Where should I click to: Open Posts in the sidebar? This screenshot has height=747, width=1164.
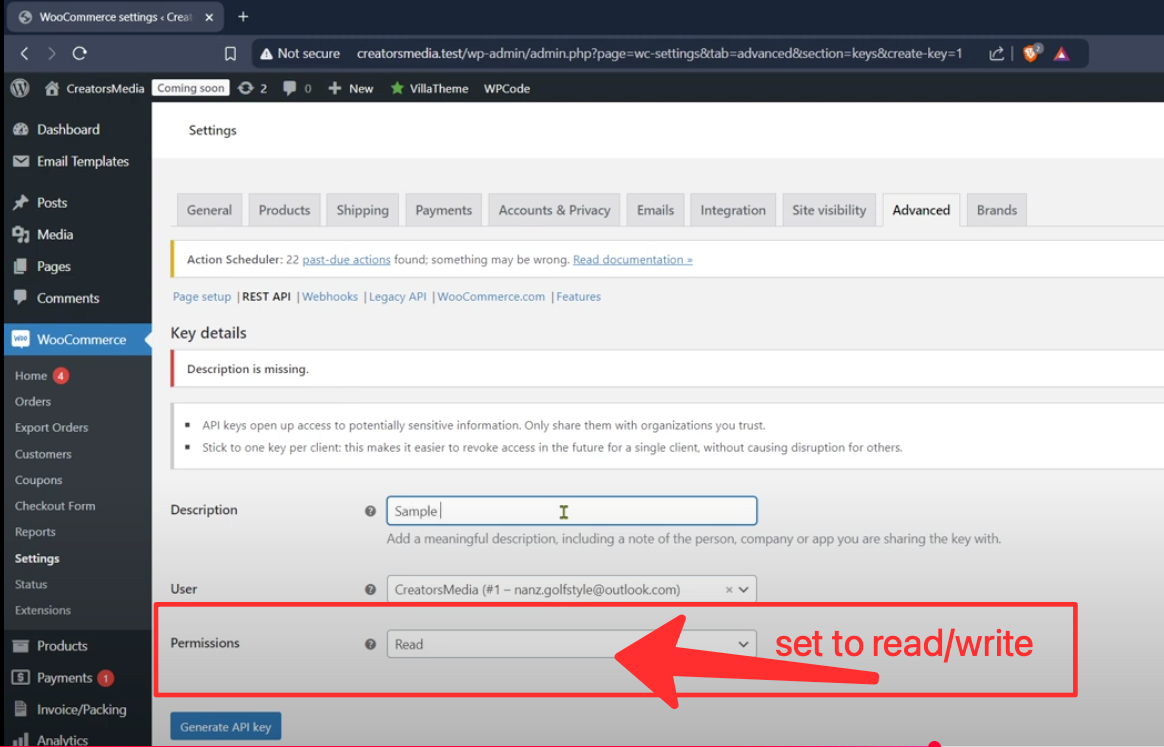pos(52,202)
